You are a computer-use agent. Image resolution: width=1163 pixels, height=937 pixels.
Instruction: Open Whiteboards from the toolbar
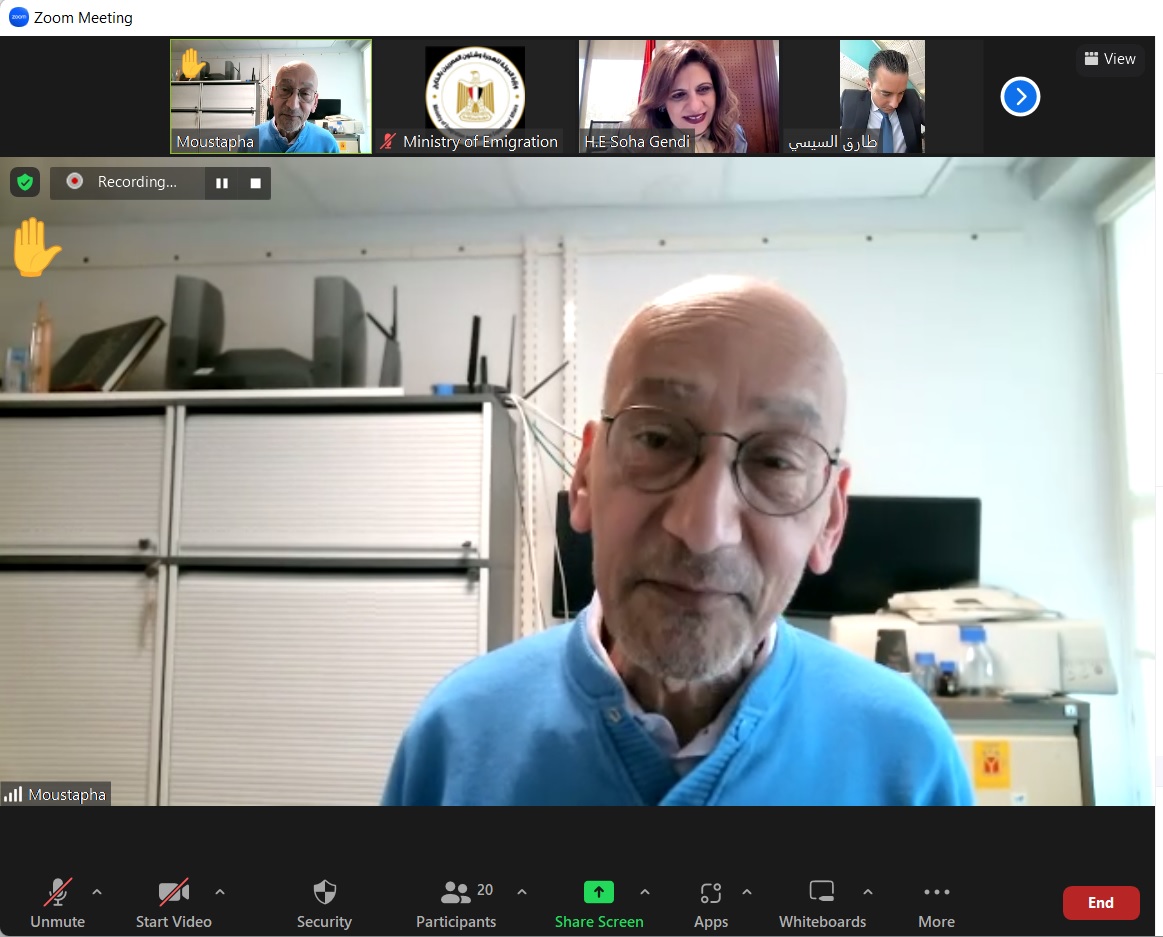[822, 892]
